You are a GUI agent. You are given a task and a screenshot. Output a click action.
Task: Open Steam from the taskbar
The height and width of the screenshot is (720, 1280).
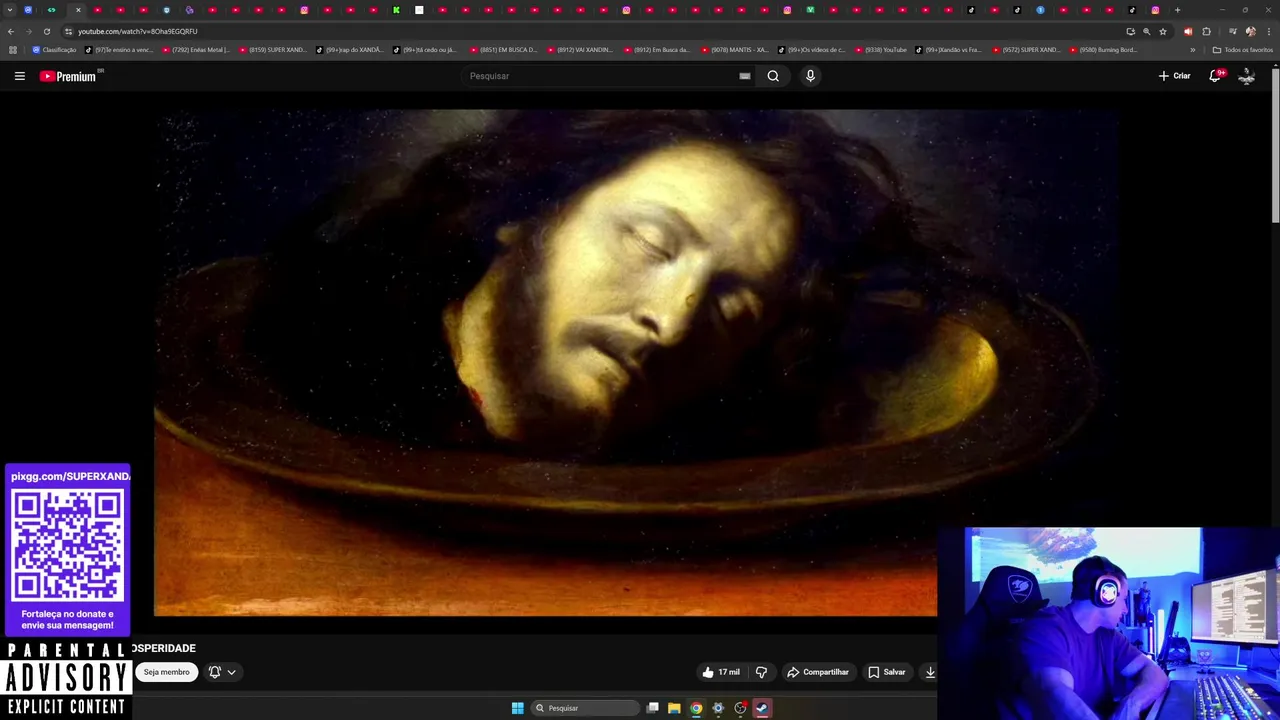pyautogui.click(x=761, y=708)
